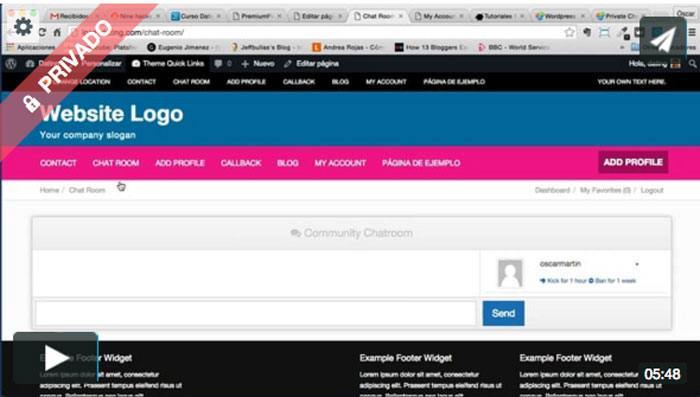
Task: Open the BBC World Service bookmark
Action: tap(514, 47)
